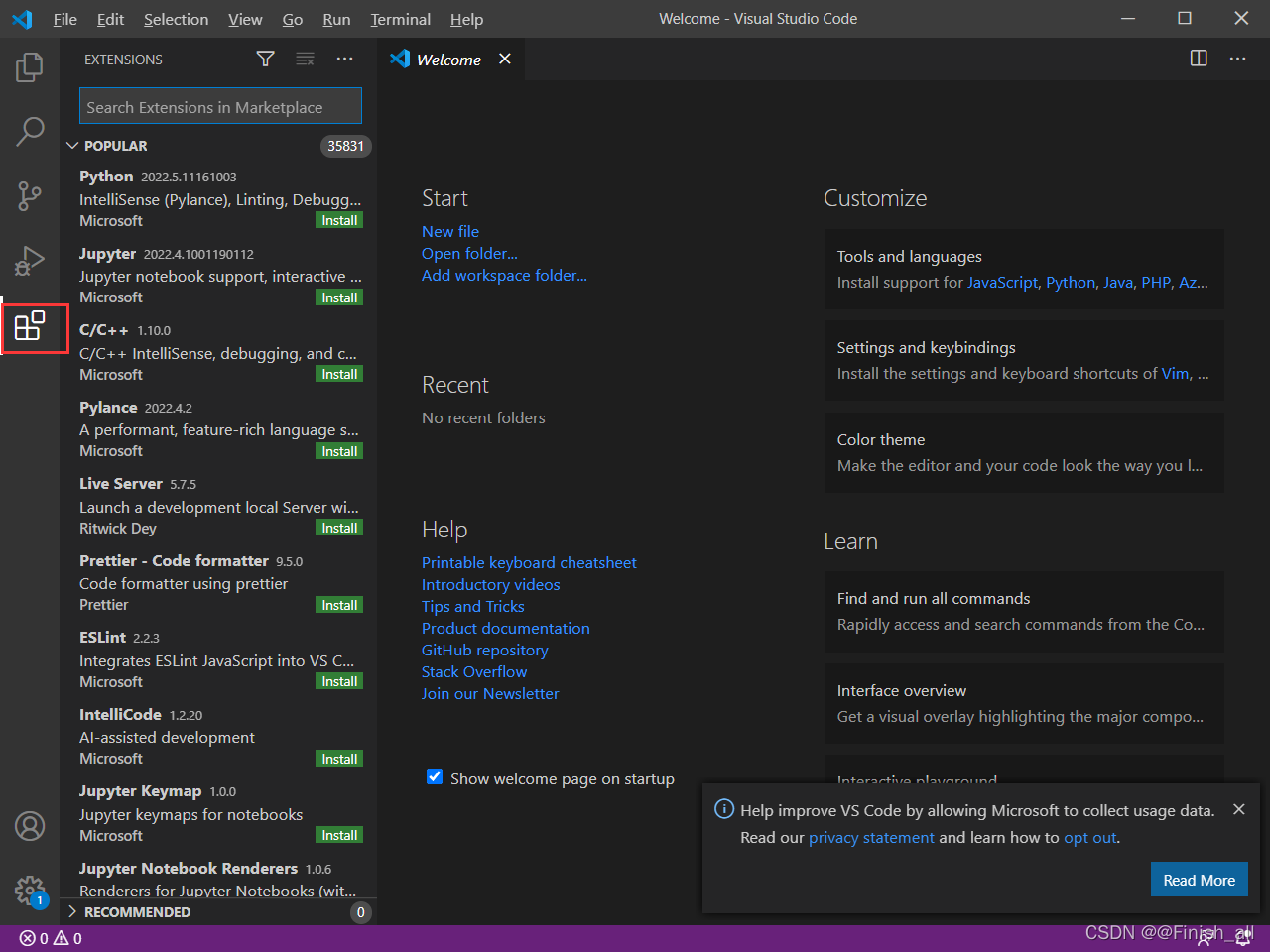The width and height of the screenshot is (1270, 952).
Task: Click Add workspace folder link
Action: point(504,275)
